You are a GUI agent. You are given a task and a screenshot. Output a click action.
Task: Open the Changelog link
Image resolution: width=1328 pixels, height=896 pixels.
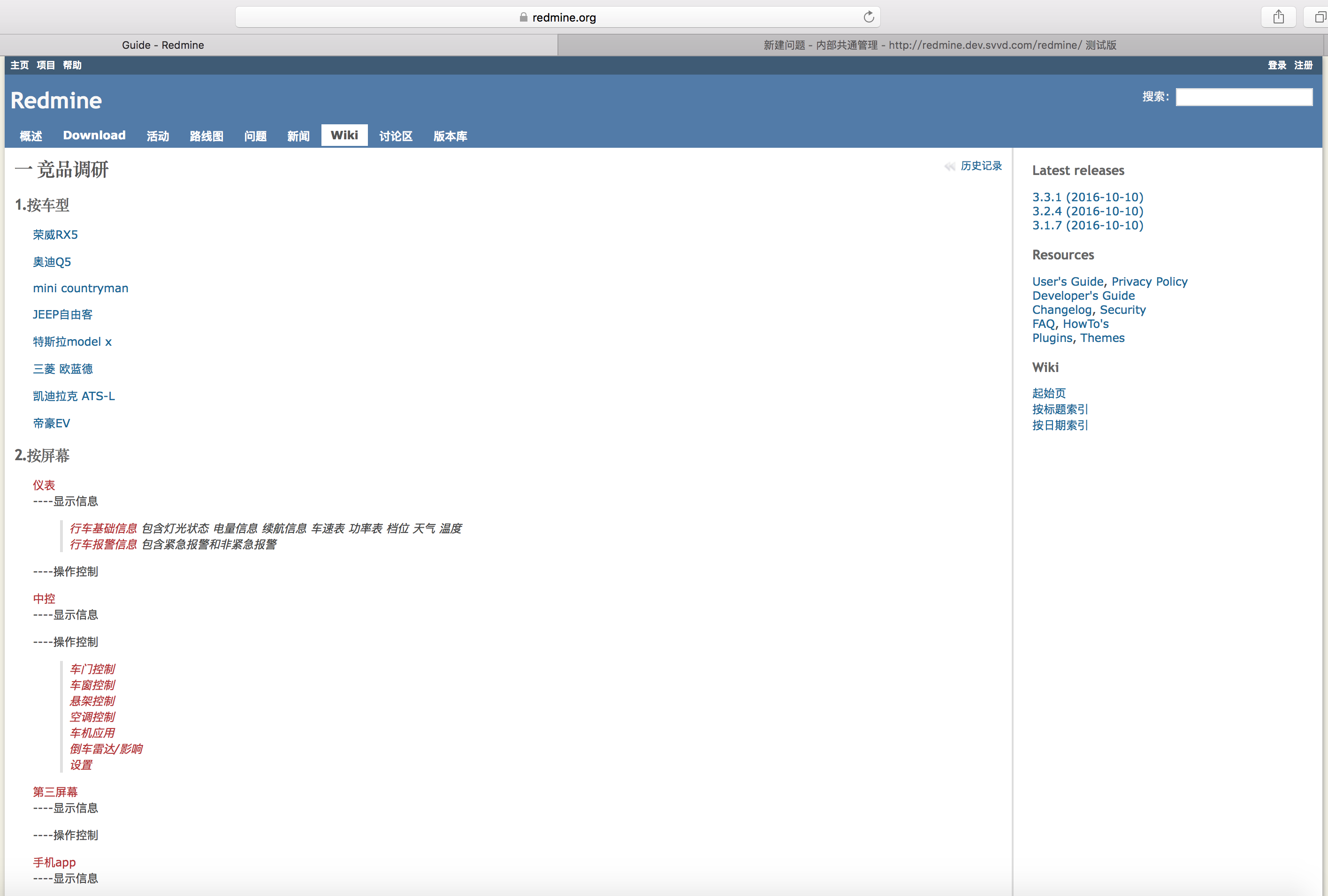point(1062,310)
